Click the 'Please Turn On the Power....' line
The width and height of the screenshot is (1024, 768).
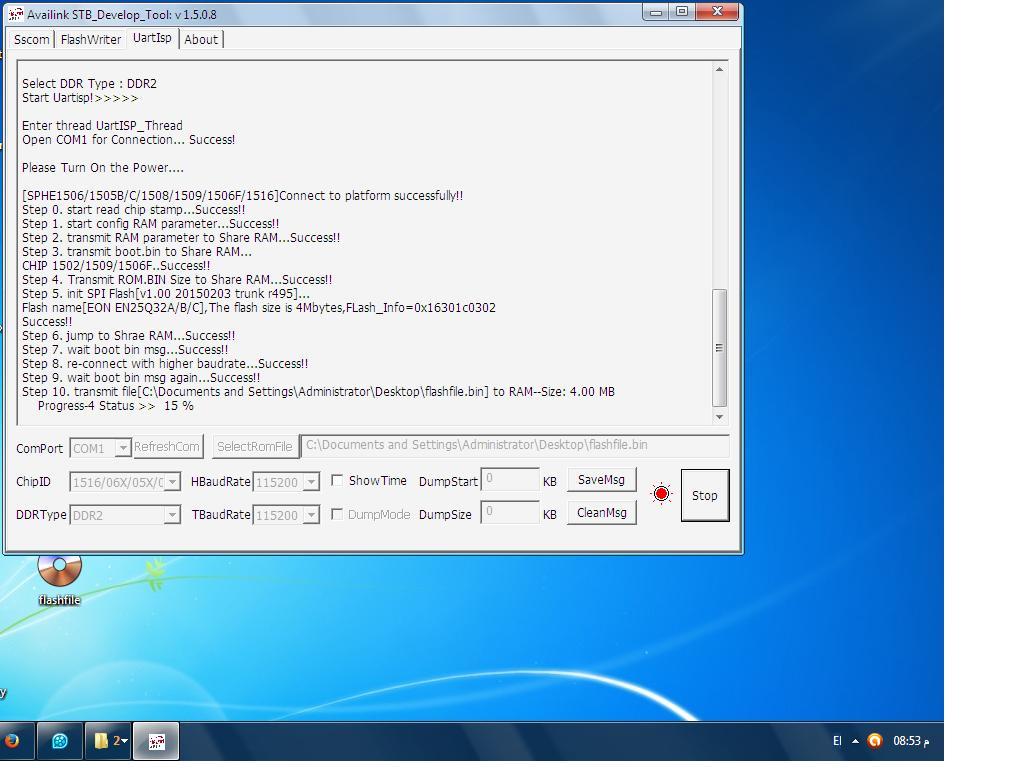pyautogui.click(x=103, y=168)
